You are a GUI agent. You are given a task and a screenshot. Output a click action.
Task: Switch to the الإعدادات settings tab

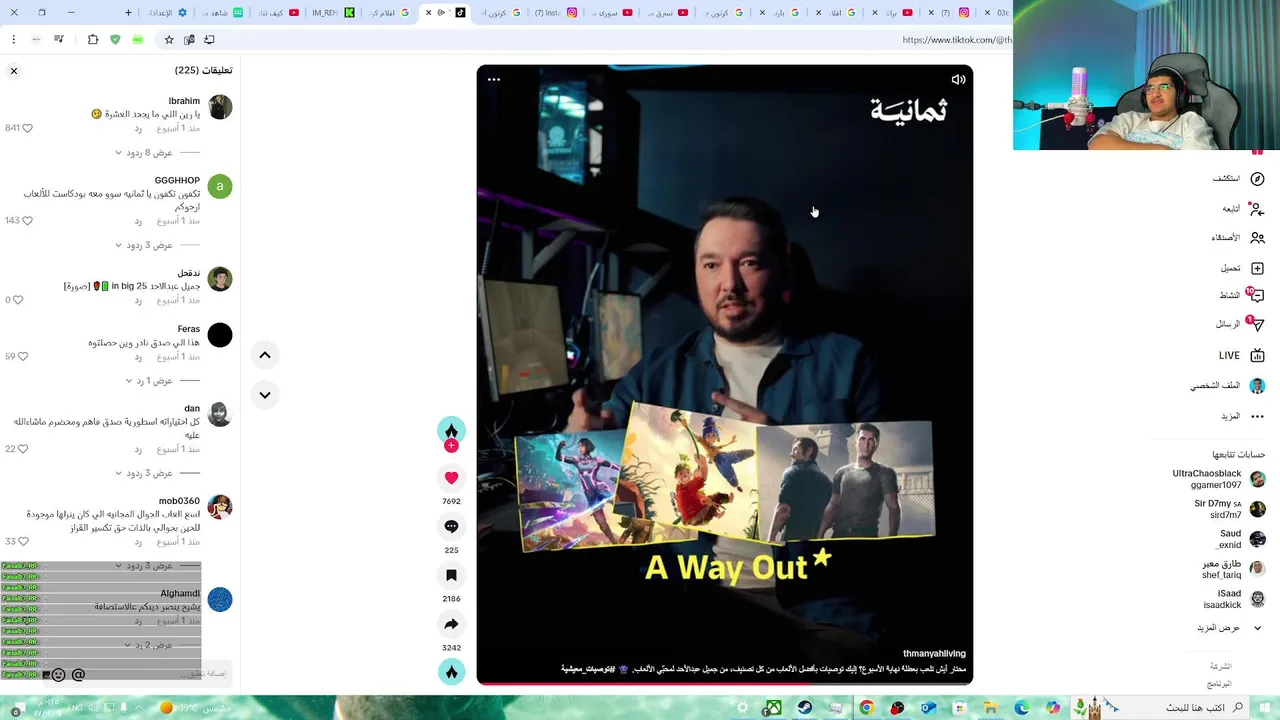tap(166, 12)
